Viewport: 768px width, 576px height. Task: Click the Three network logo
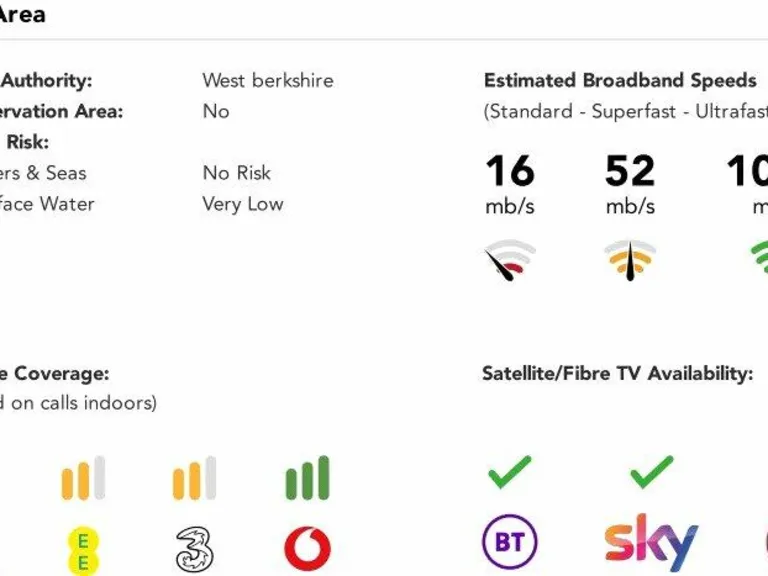(x=194, y=549)
